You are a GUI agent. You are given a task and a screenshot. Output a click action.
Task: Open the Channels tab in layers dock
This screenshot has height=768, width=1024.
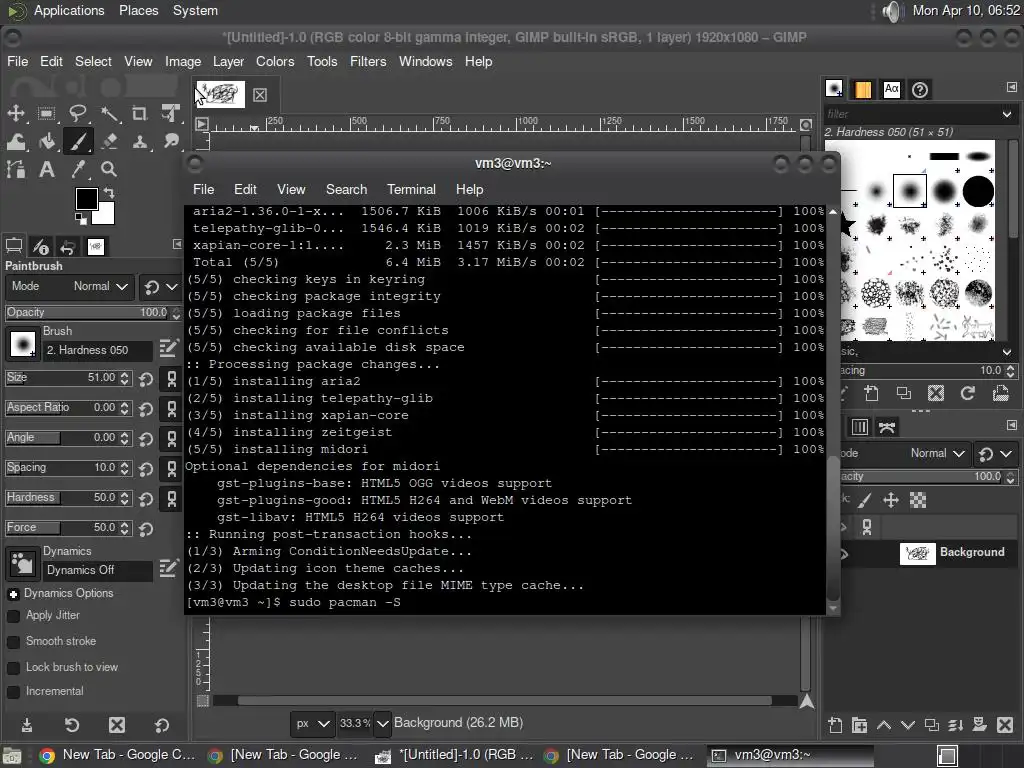coord(859,428)
